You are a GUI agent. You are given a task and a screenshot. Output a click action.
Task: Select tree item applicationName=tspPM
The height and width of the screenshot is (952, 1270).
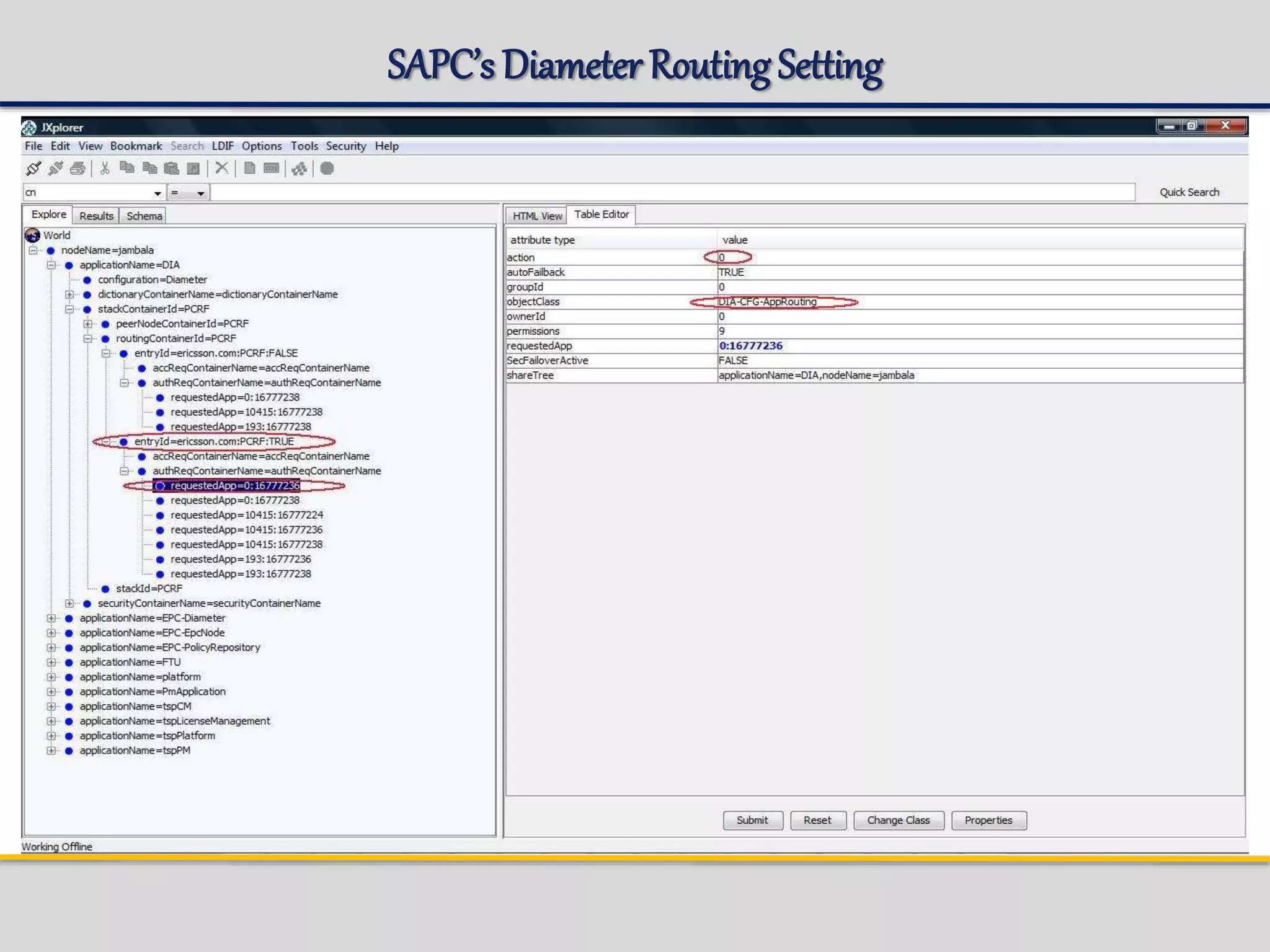click(135, 751)
